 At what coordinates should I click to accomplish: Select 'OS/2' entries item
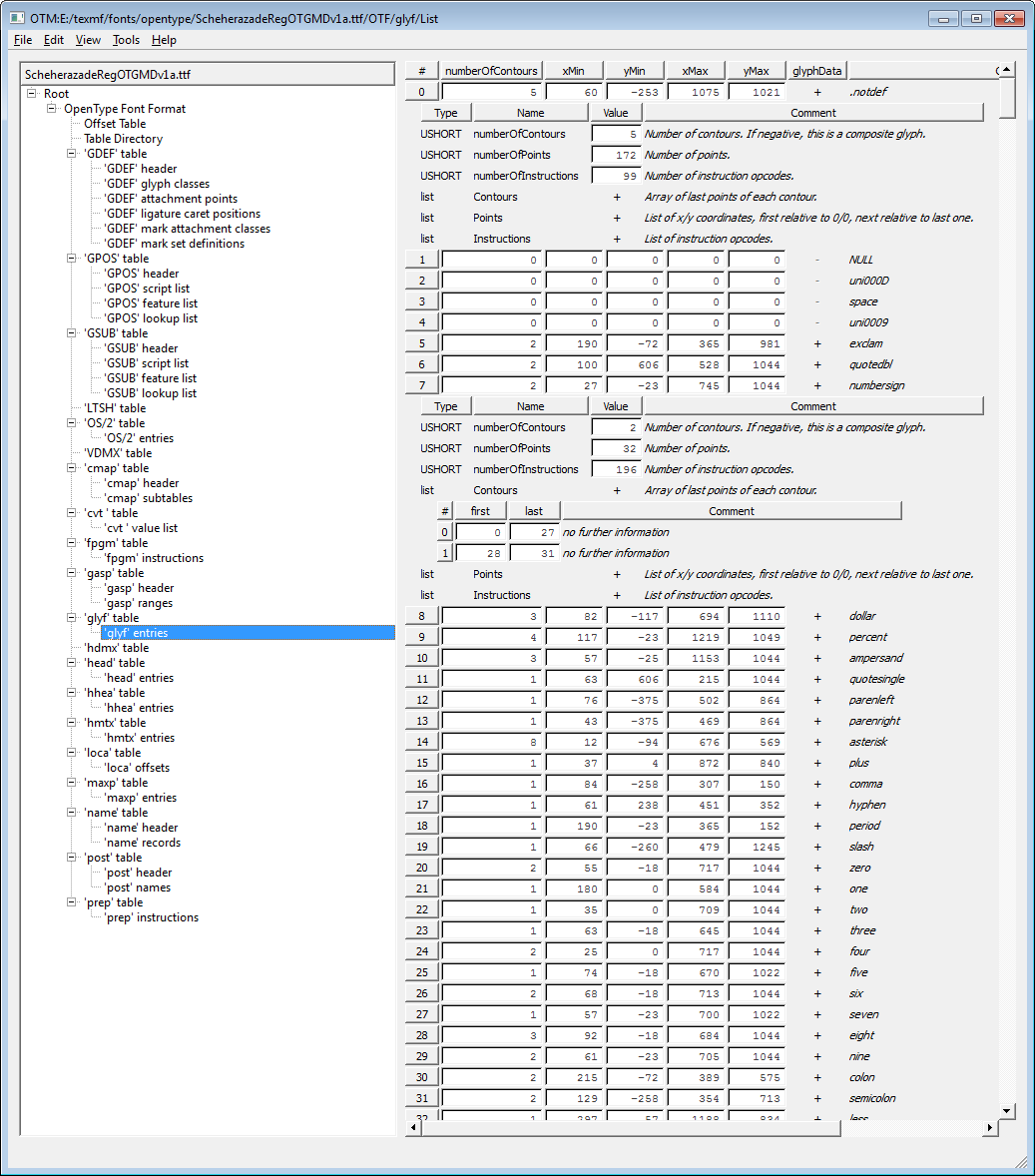pos(139,438)
